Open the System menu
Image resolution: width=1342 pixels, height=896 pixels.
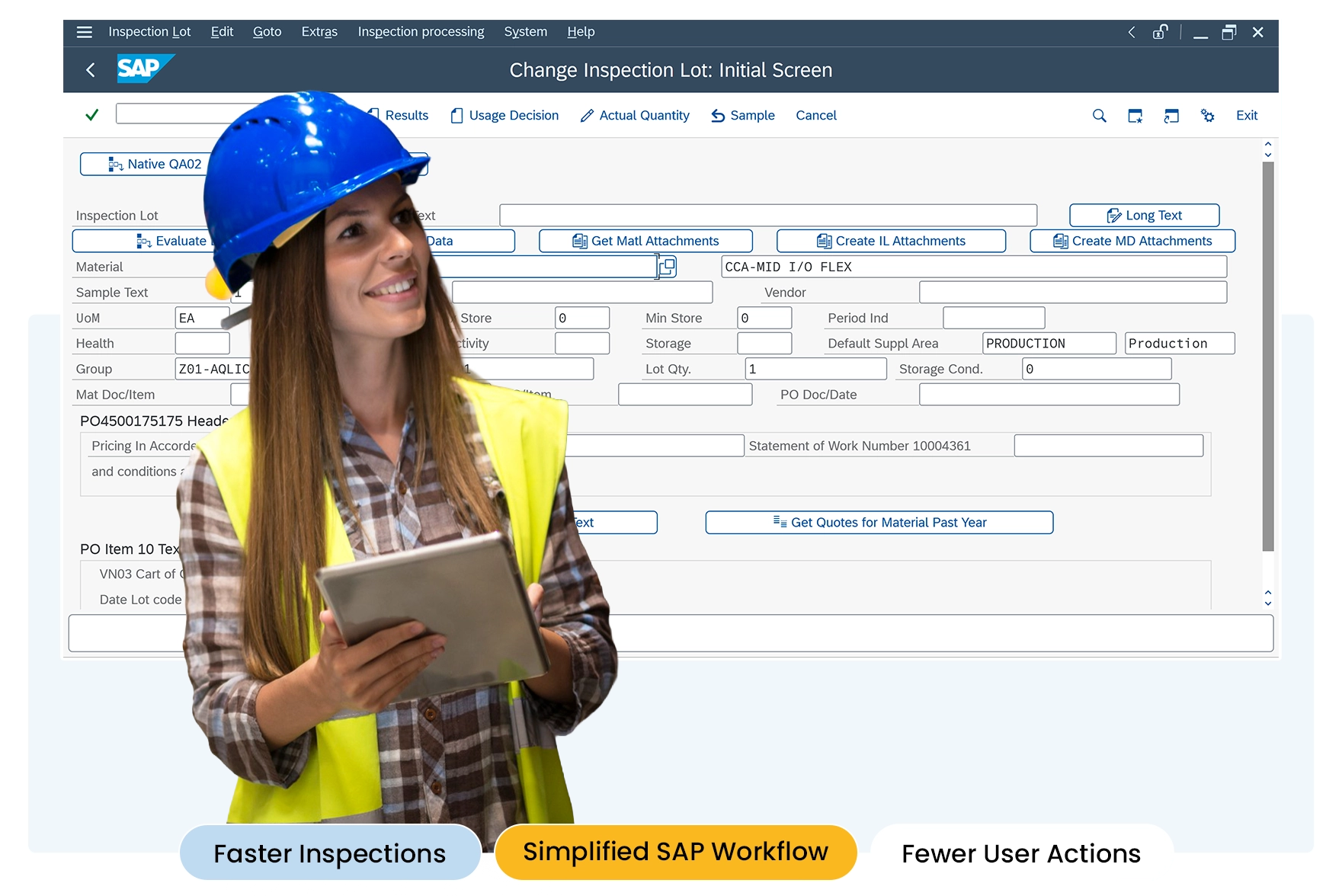pyautogui.click(x=525, y=32)
